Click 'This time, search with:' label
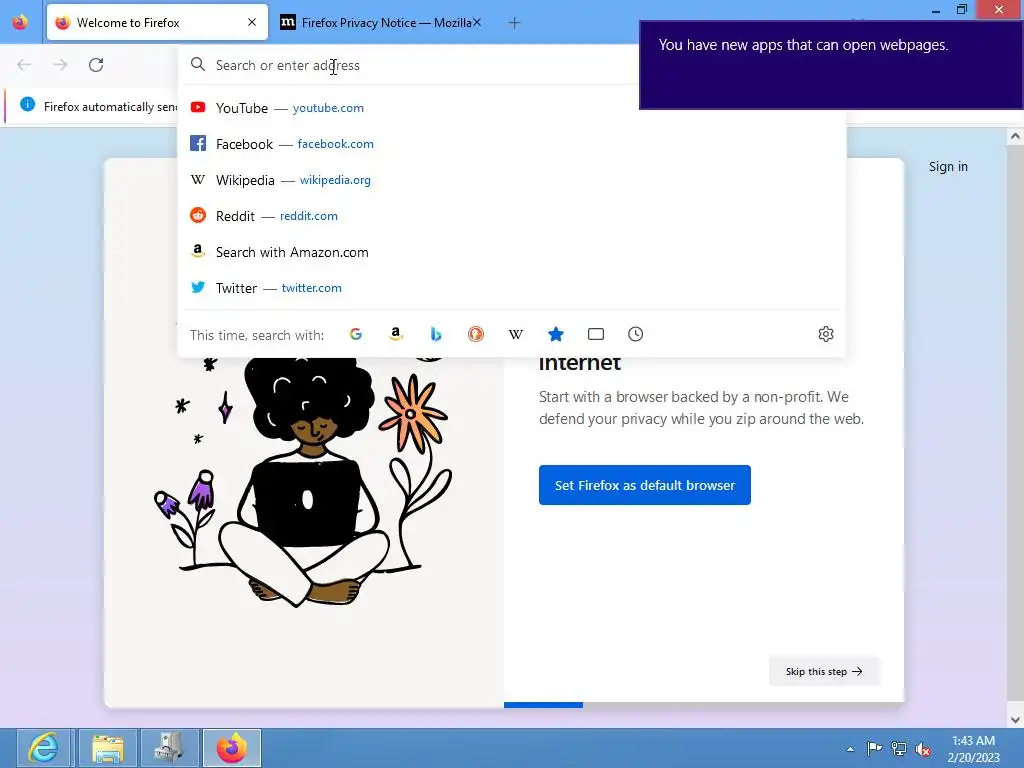Image resolution: width=1024 pixels, height=768 pixels. click(x=257, y=335)
